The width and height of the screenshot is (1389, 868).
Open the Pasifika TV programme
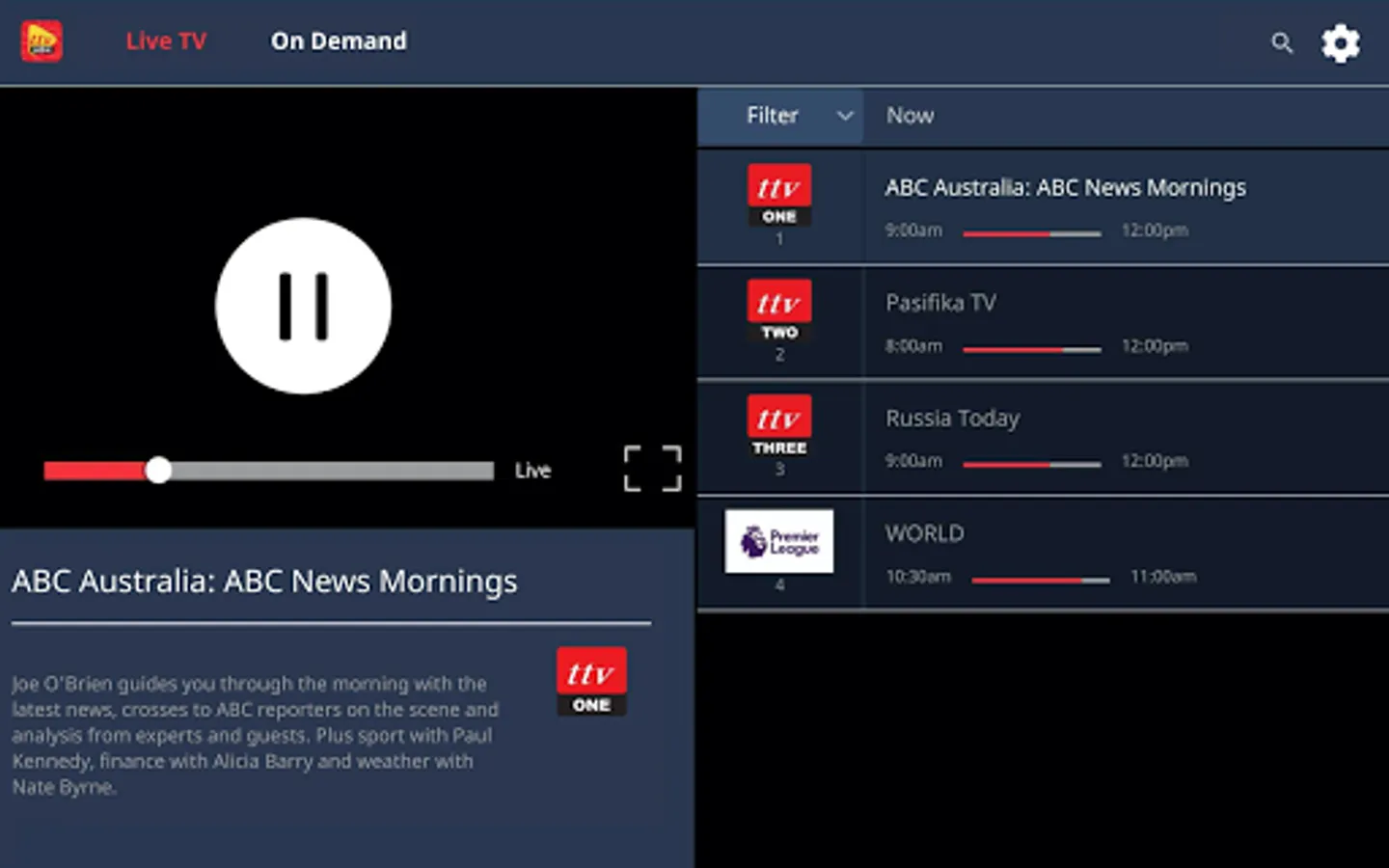(940, 303)
